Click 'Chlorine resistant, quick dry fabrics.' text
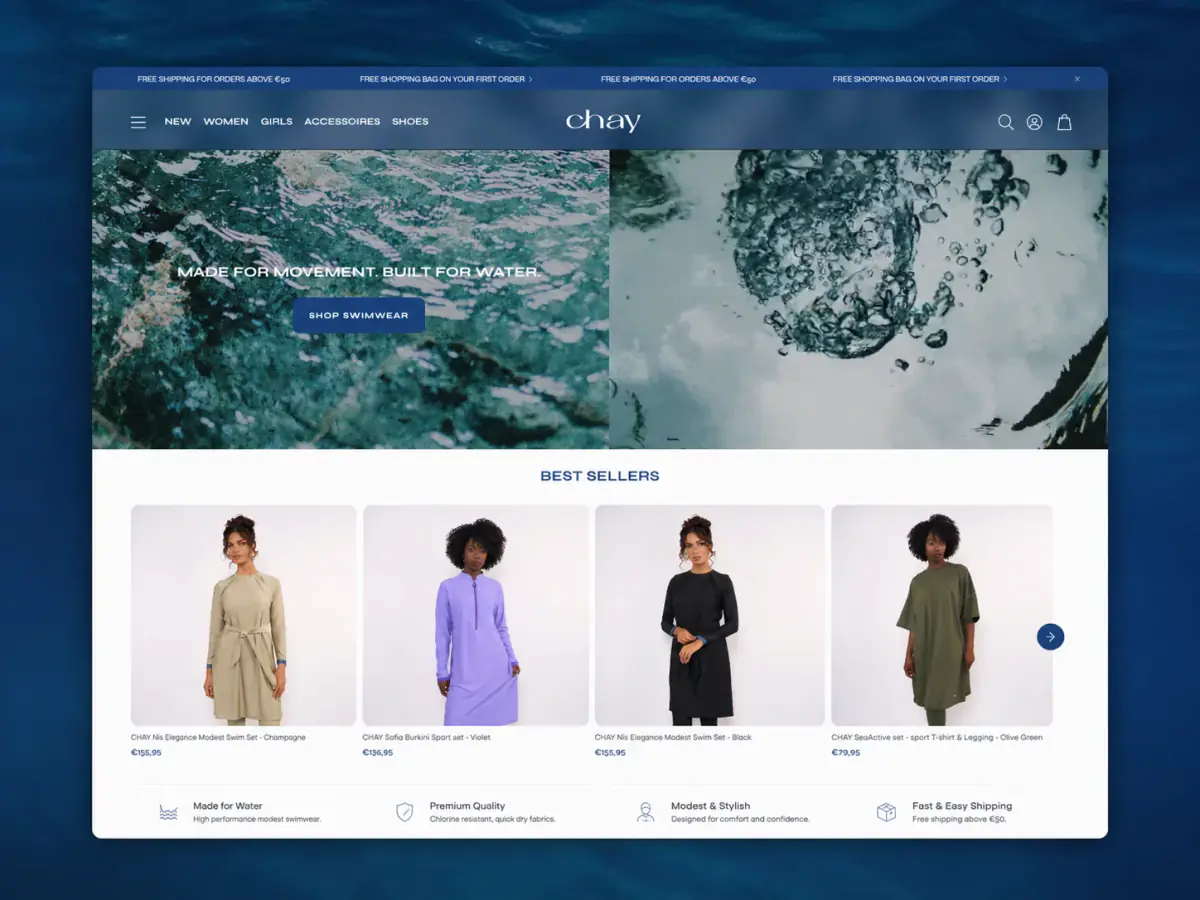 (493, 819)
